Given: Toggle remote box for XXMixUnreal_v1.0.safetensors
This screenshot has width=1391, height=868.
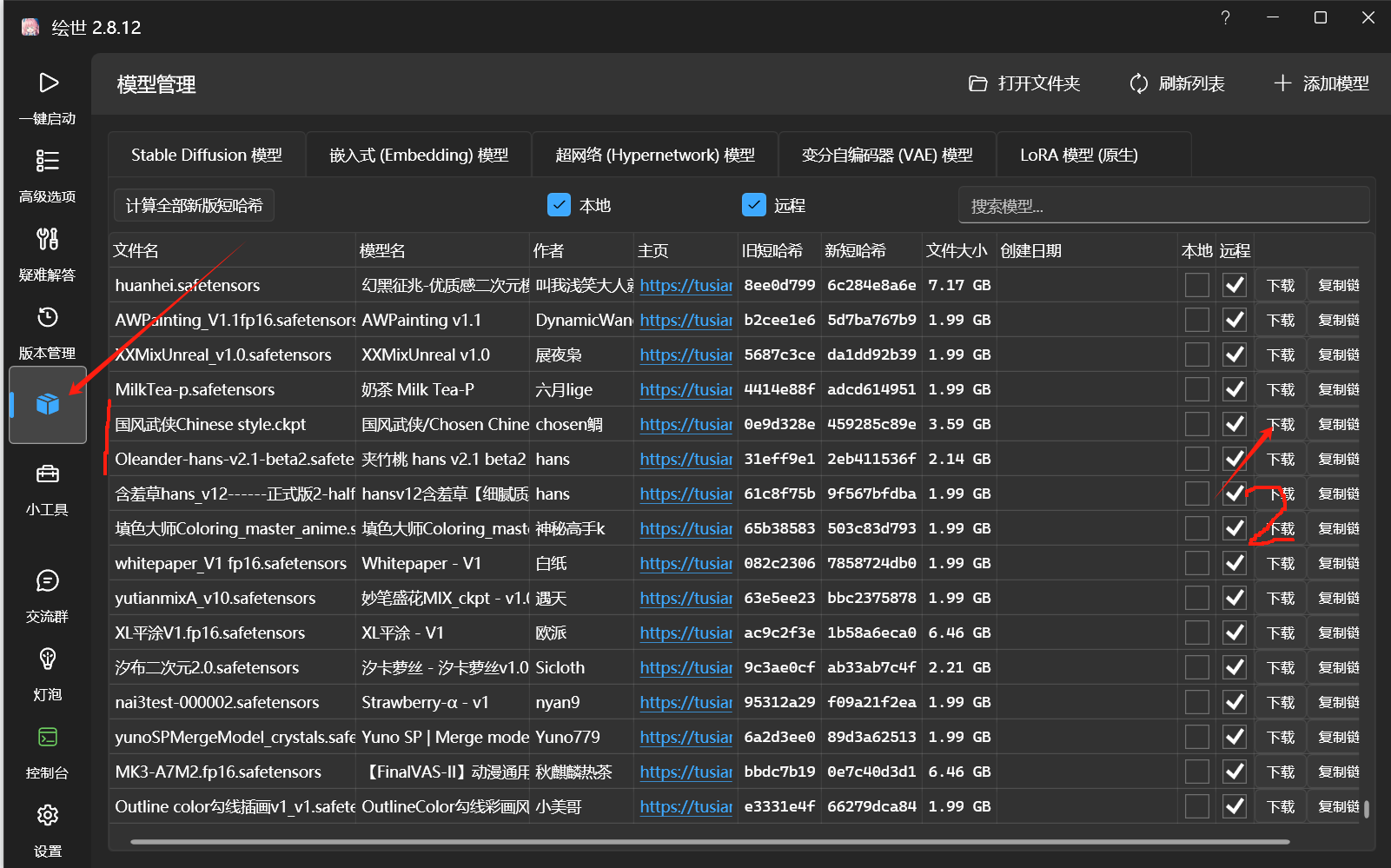Looking at the screenshot, I should (x=1235, y=354).
